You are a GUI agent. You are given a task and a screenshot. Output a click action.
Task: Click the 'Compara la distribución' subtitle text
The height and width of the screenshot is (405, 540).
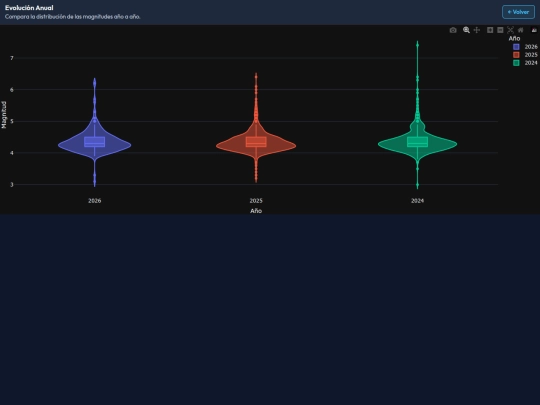coord(73,17)
